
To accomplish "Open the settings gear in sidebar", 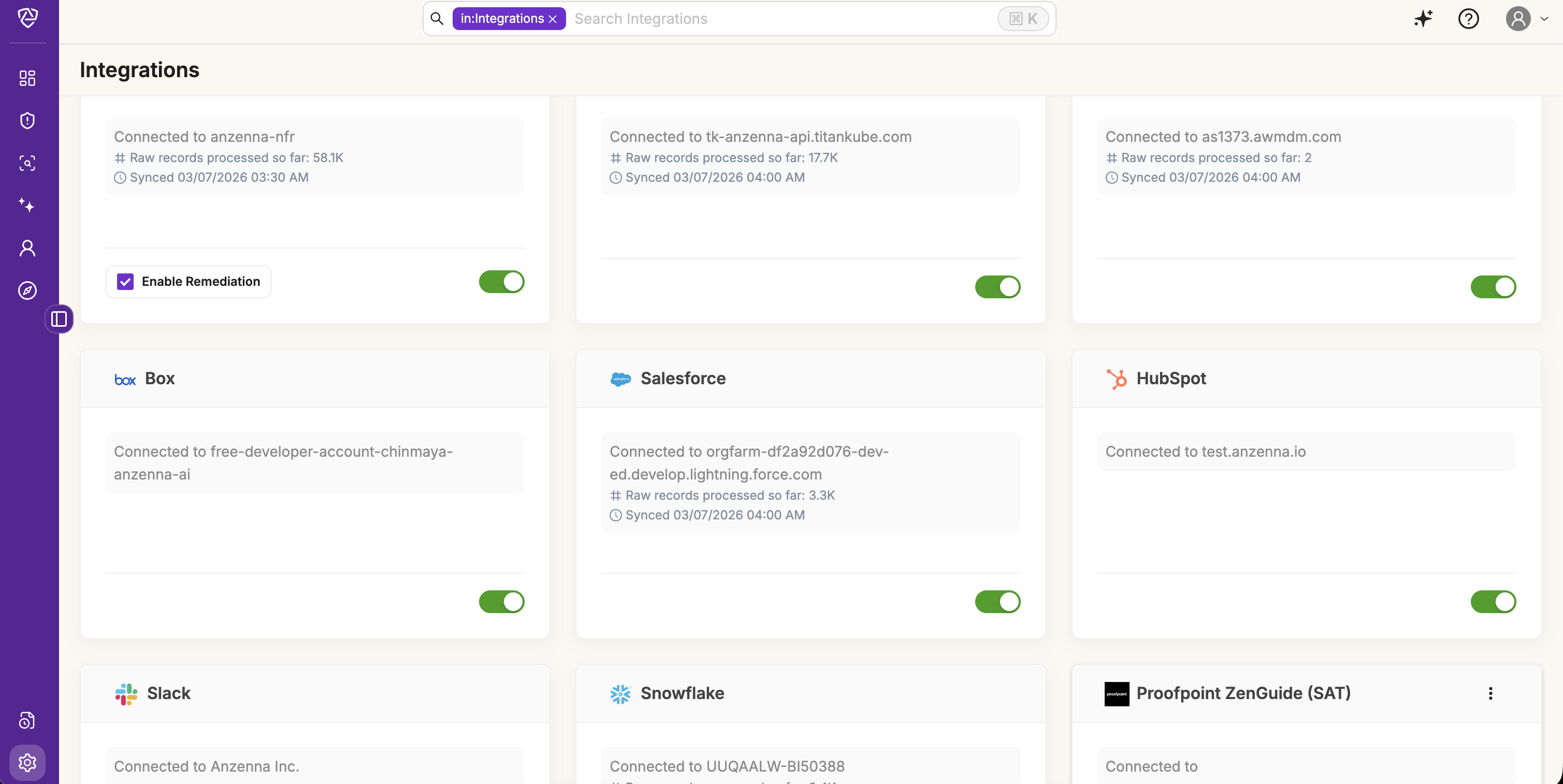I will click(x=27, y=762).
